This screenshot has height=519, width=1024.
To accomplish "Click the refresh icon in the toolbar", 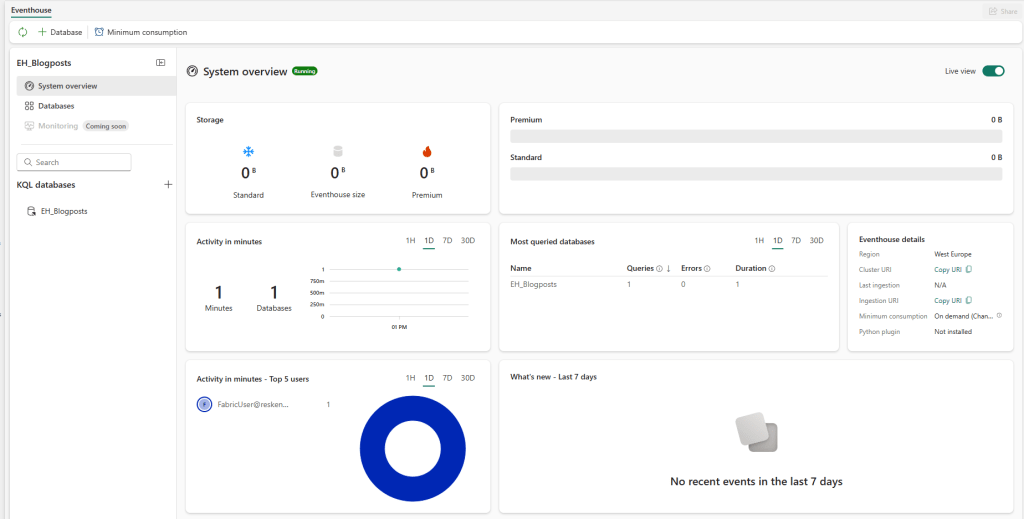I will (x=23, y=32).
